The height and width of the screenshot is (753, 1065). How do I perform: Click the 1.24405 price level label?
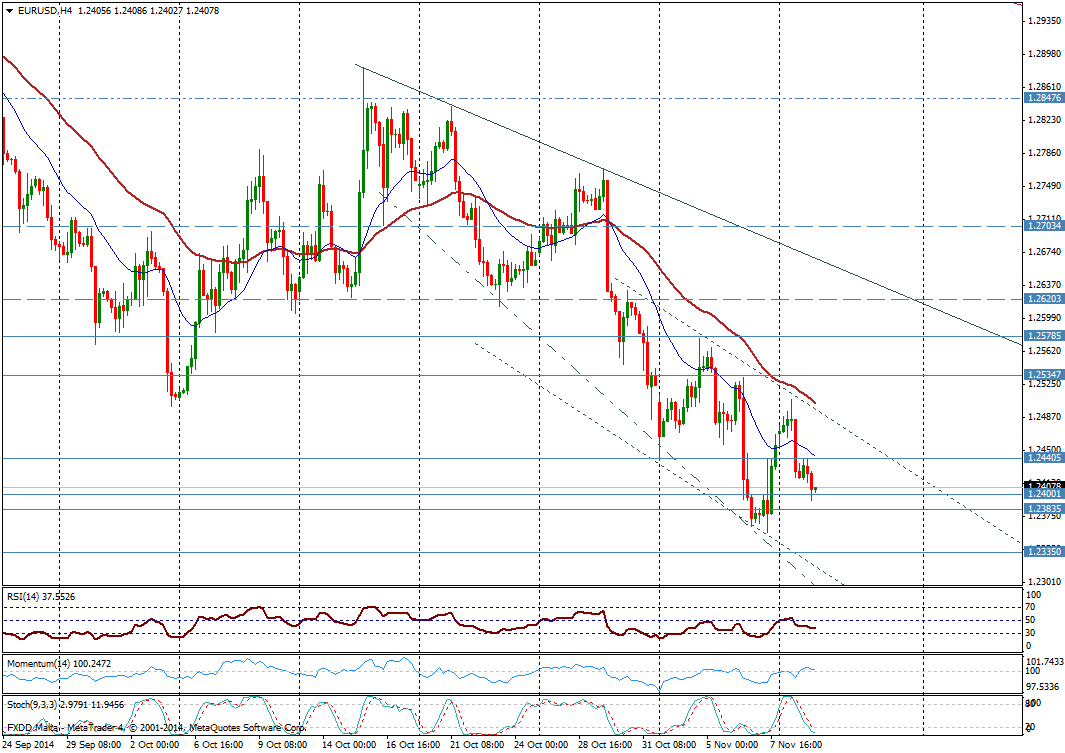pos(1043,457)
